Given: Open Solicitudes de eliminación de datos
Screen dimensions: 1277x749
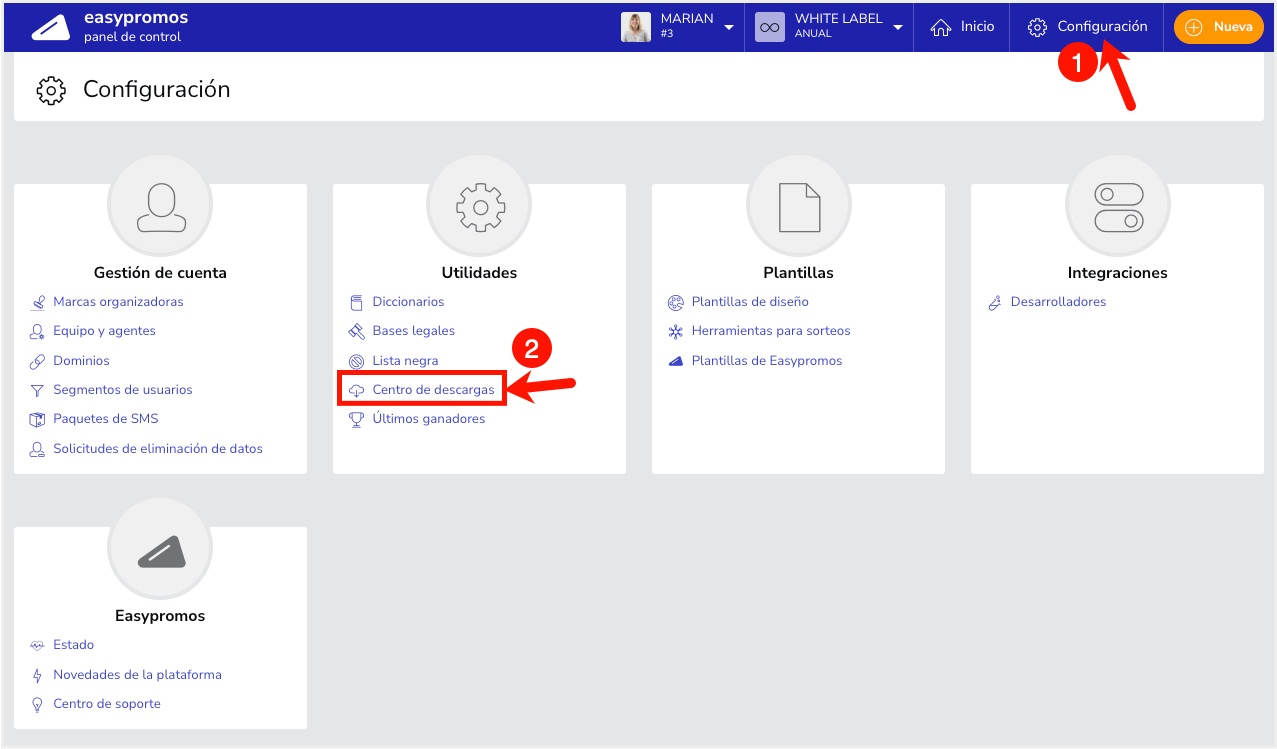Looking at the screenshot, I should [x=157, y=449].
